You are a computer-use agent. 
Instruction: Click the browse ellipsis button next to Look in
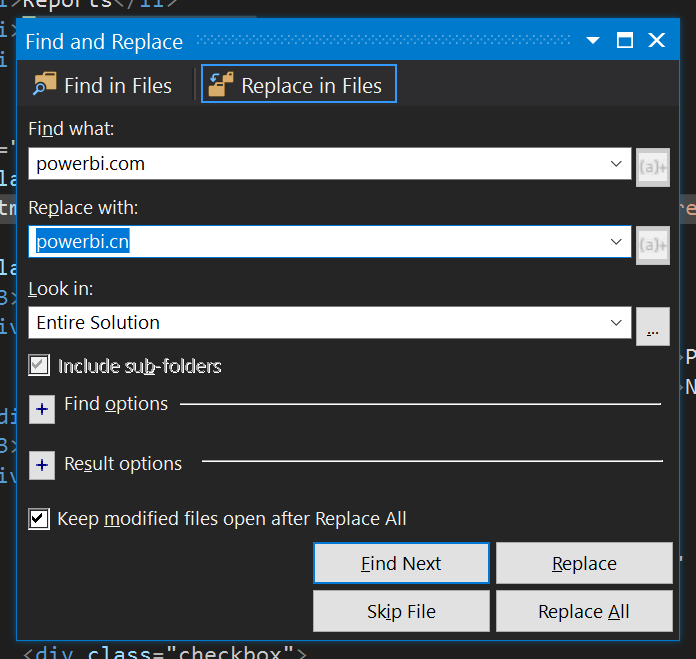tap(653, 326)
